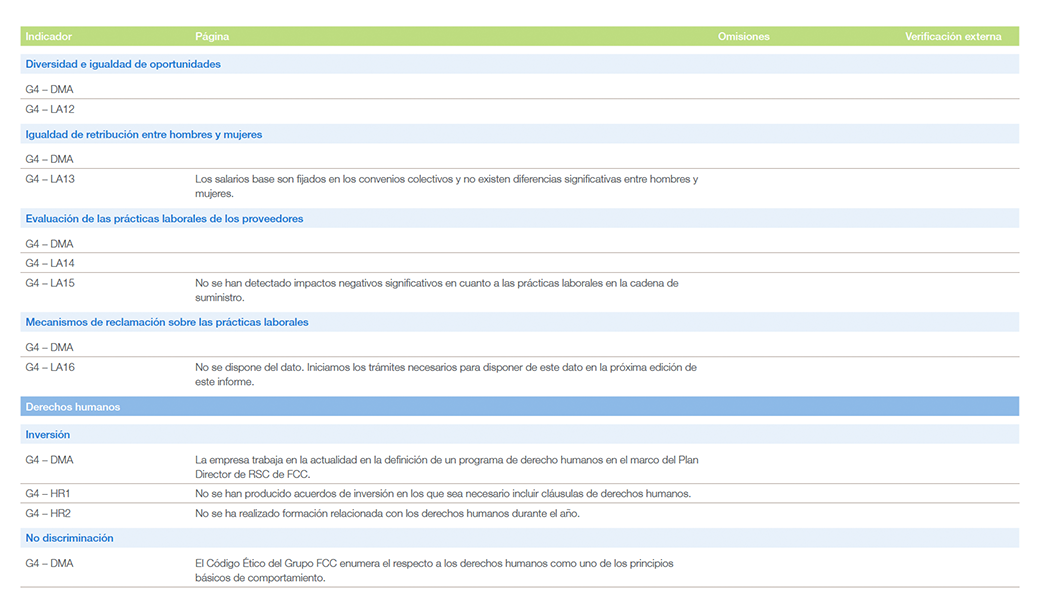Image resolution: width=1040 pixels, height=604 pixels.
Task: Click the text 'No se dispone del dato'
Action: (249, 367)
